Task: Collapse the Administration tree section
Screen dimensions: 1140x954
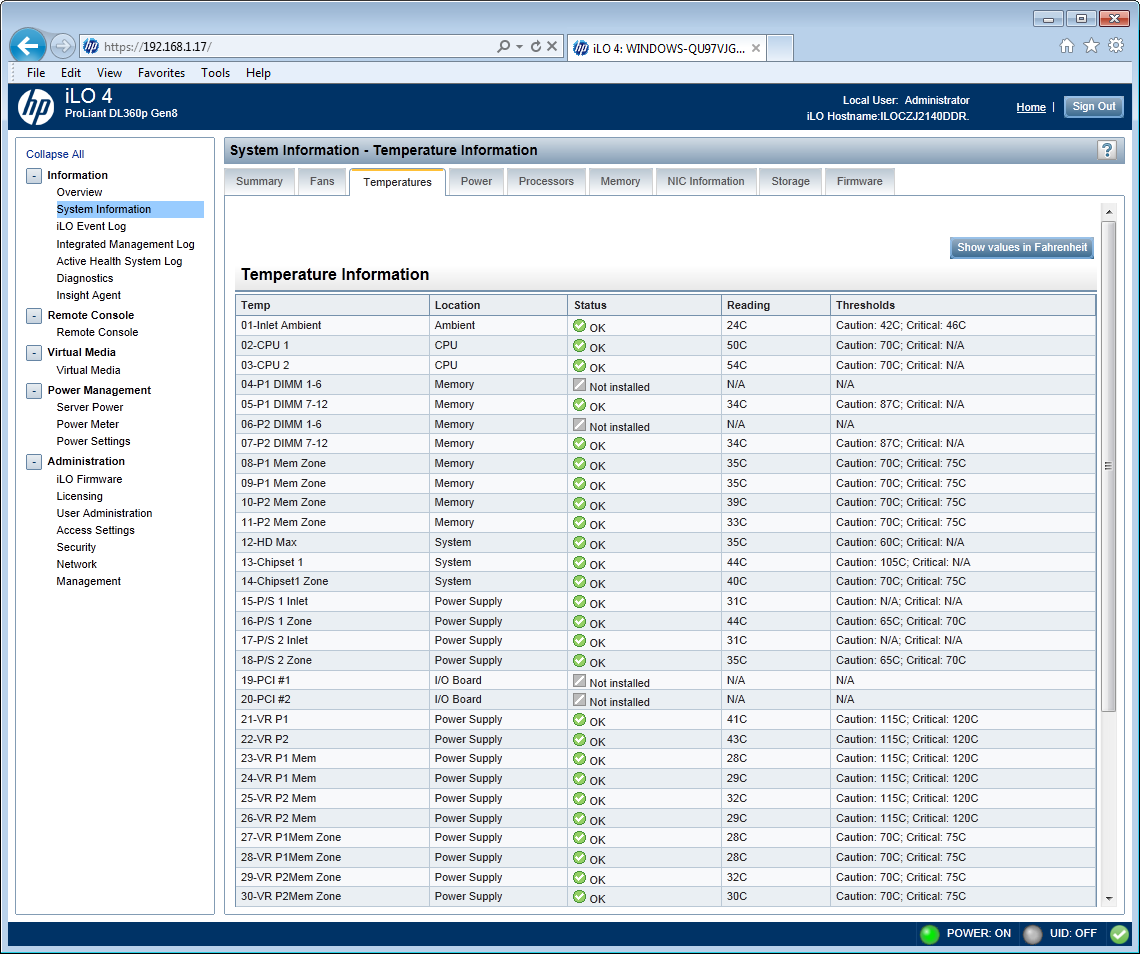Action: click(34, 462)
